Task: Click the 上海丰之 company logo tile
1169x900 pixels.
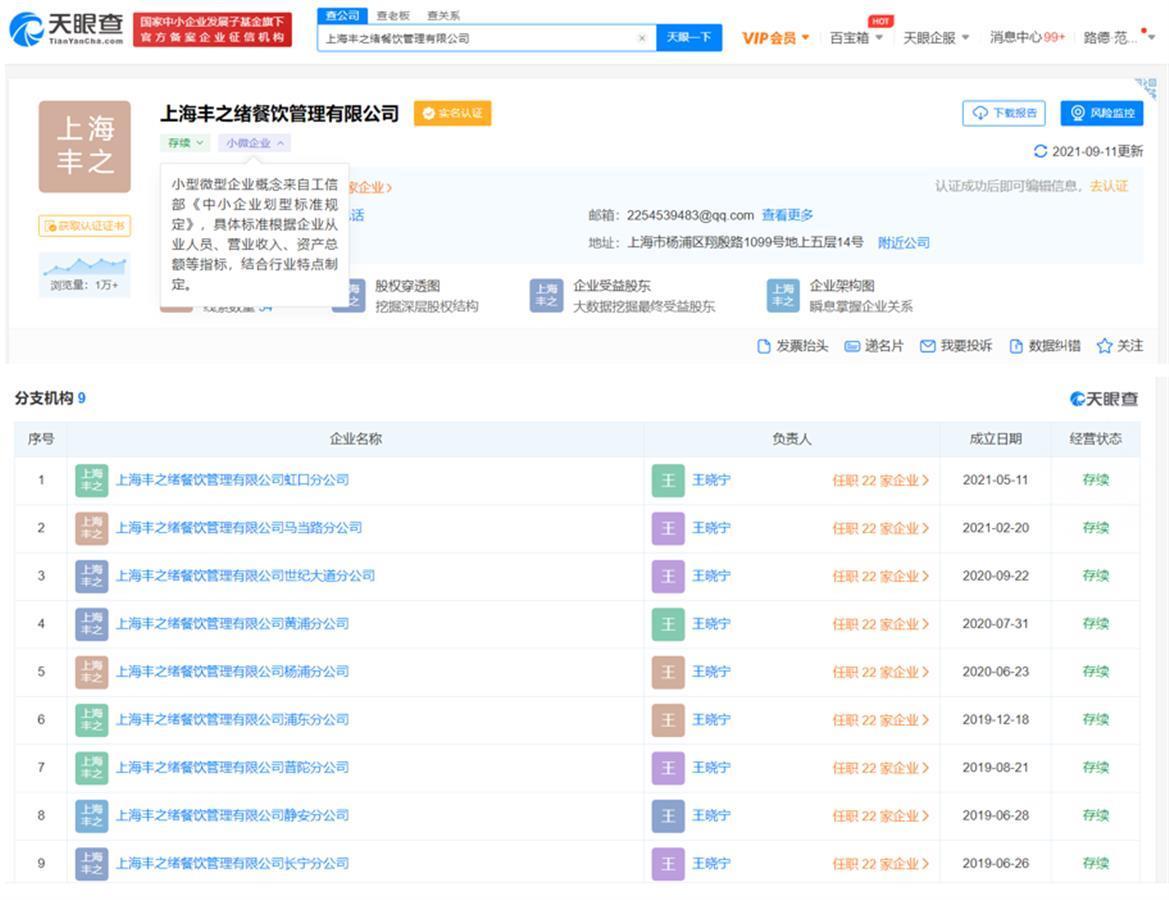Action: tap(85, 147)
